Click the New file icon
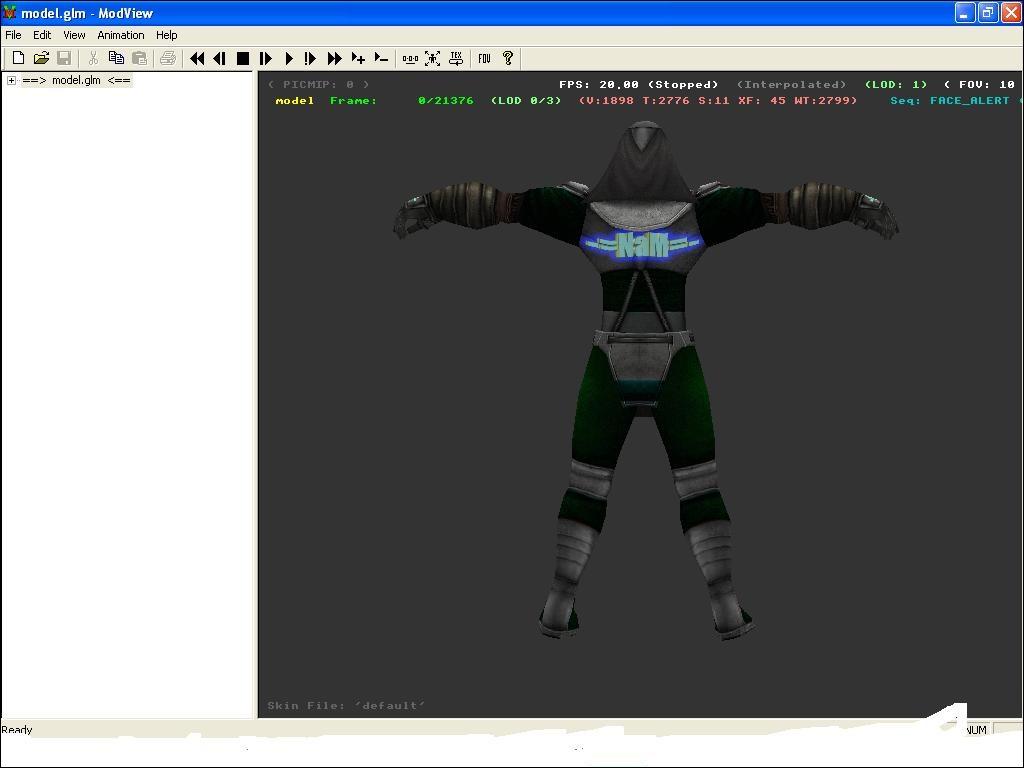 pos(18,59)
